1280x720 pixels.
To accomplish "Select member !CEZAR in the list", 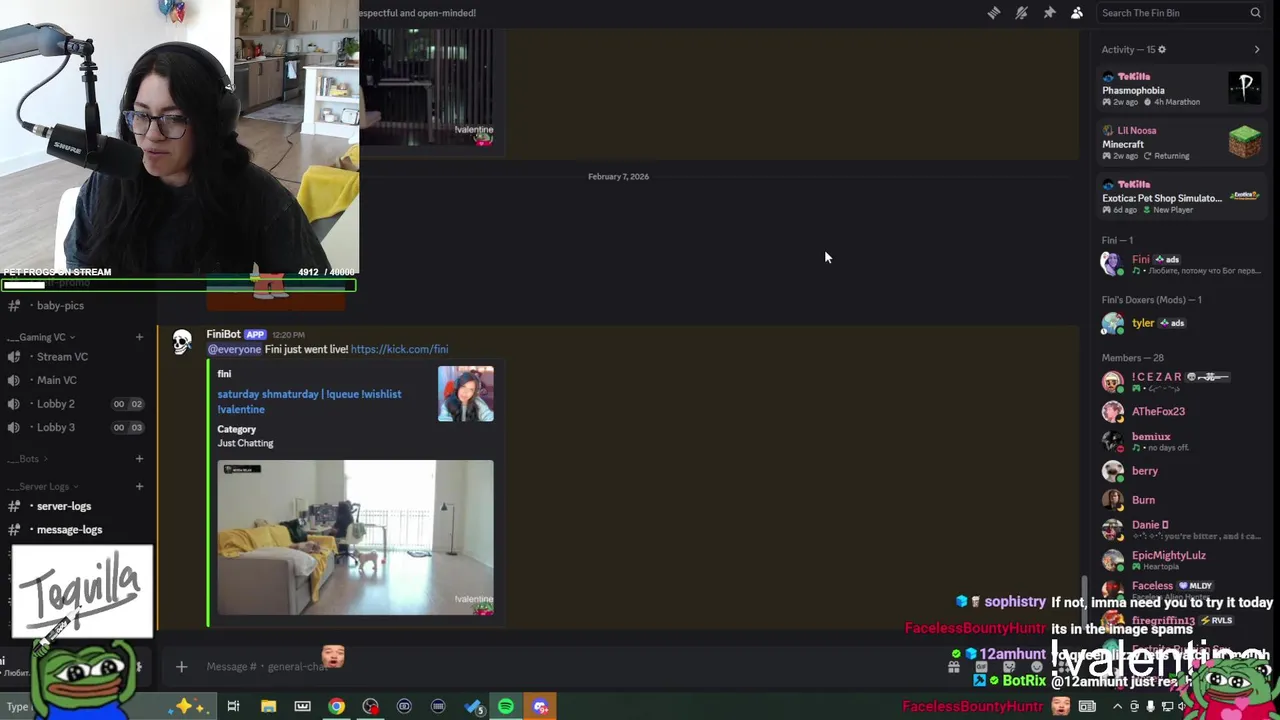I will [1180, 381].
